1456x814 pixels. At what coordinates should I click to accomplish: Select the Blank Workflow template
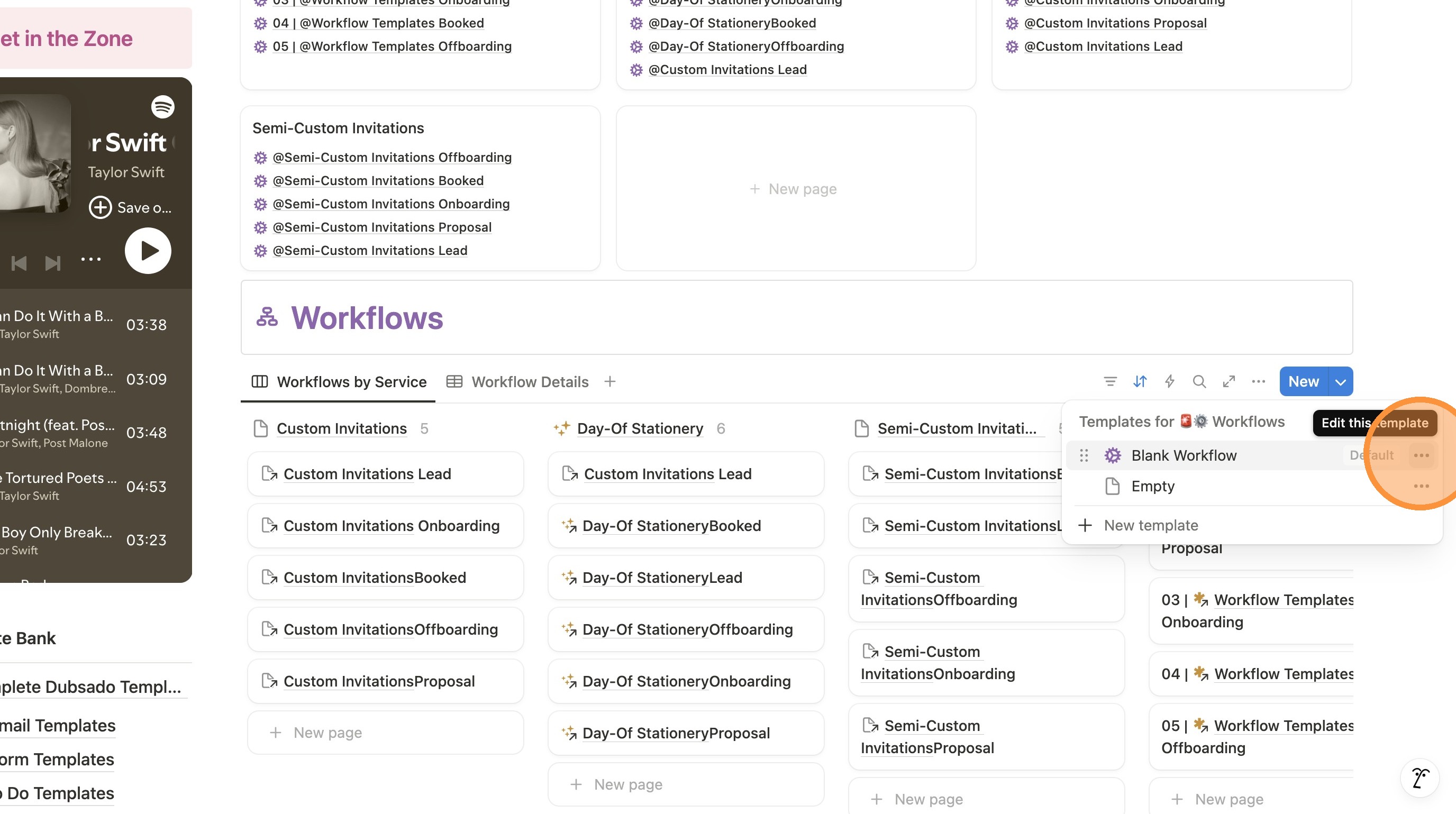coord(1251,455)
